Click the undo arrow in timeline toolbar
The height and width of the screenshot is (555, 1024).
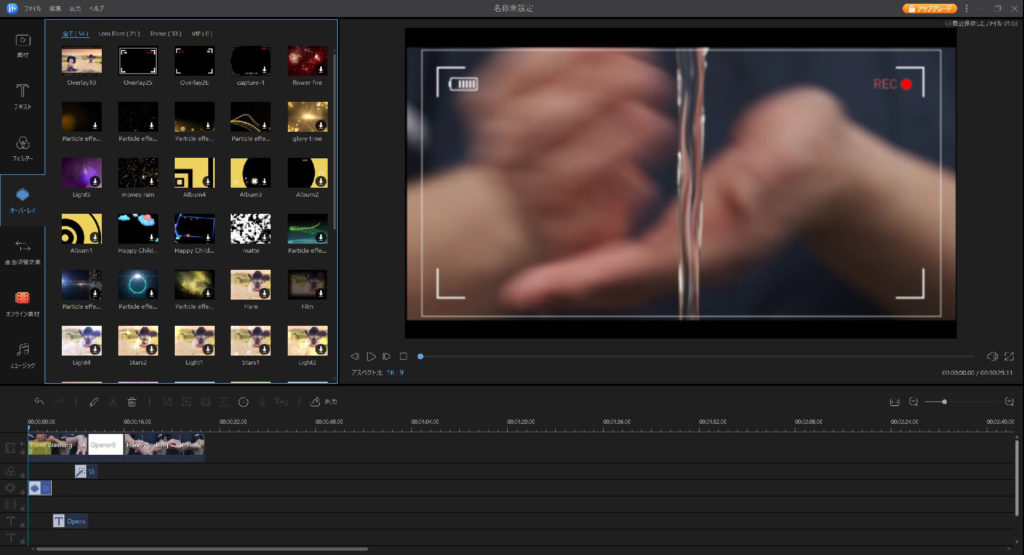tap(39, 402)
